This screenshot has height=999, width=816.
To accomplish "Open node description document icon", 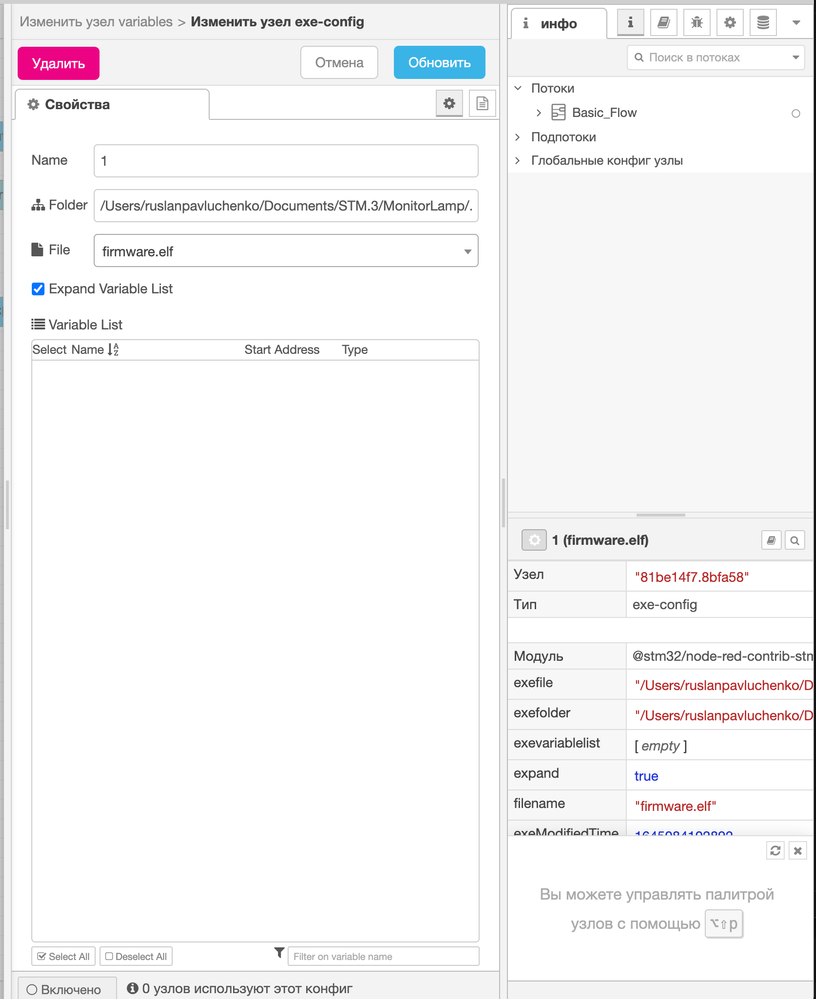I will click(482, 103).
